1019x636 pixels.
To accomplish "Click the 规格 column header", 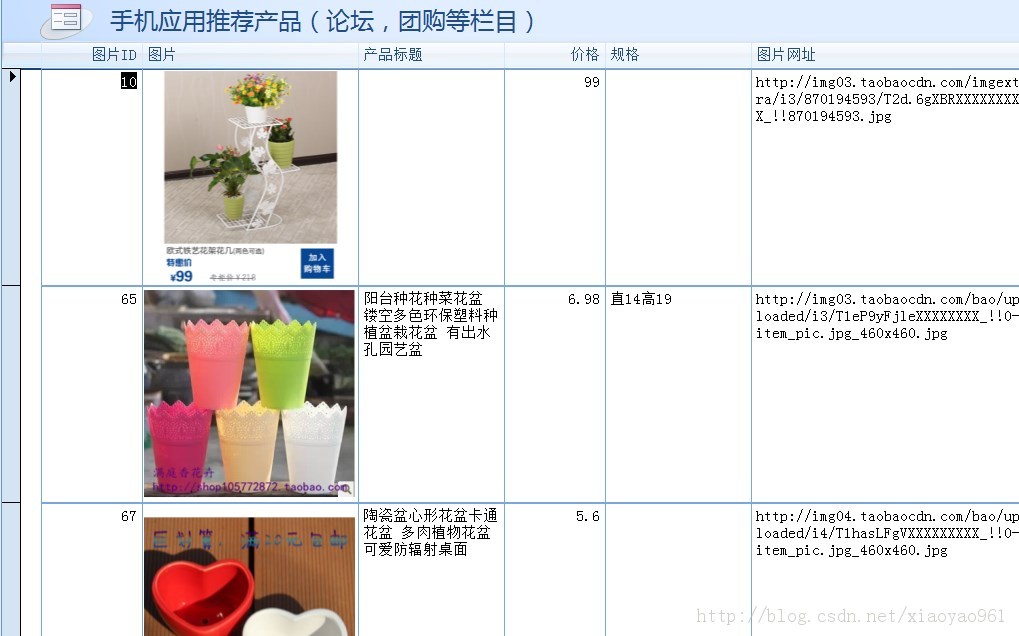I will (x=625, y=55).
